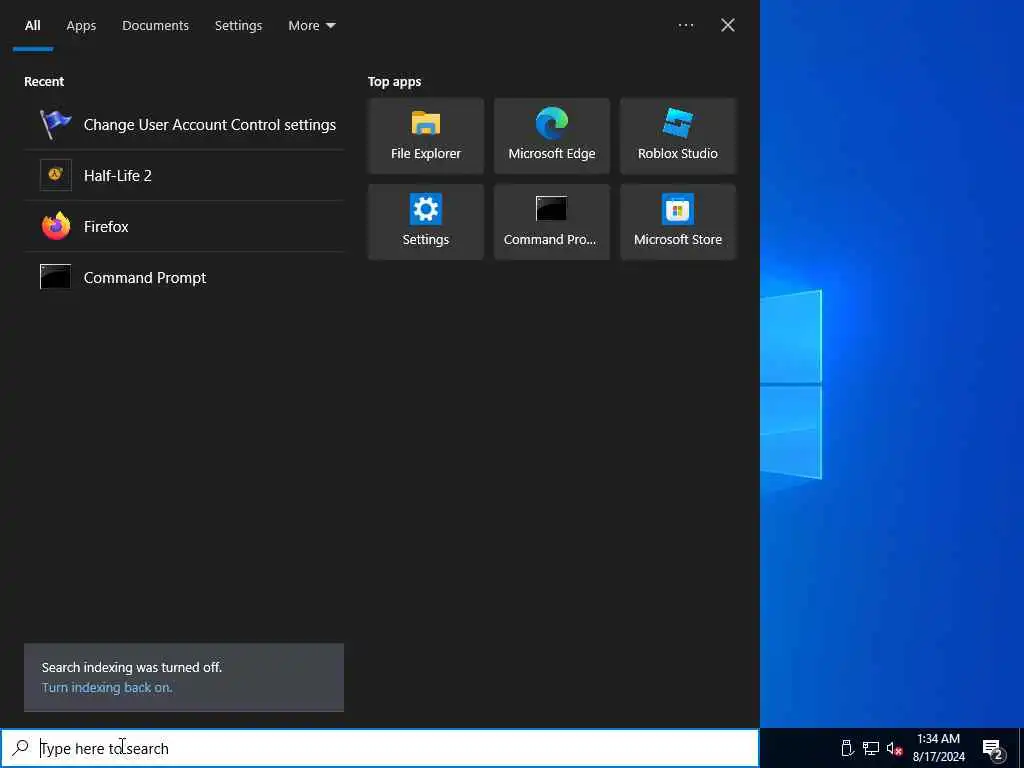Screen dimensions: 1024x768
Task: Open File Explorer from Top apps
Action: pos(426,136)
